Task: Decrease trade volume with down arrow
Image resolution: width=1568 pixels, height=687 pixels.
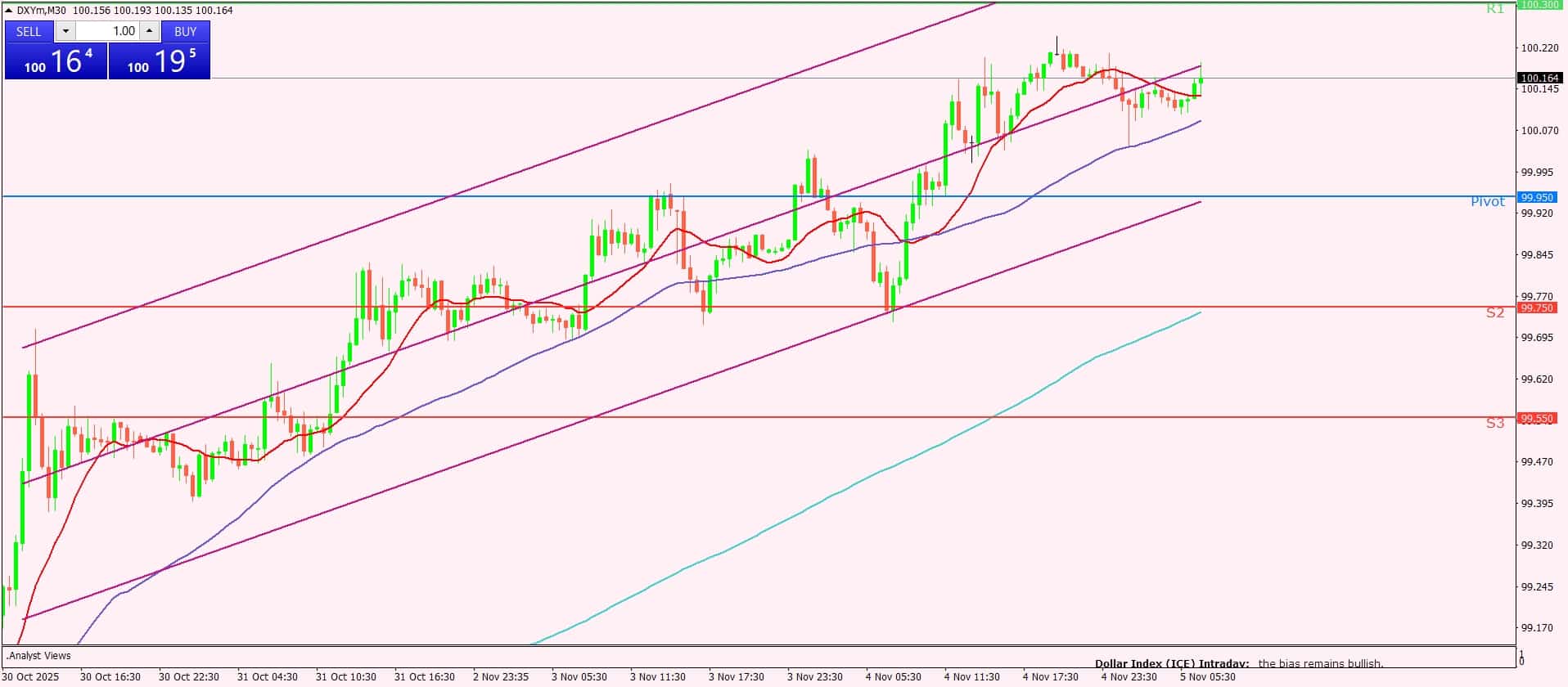Action: point(66,31)
